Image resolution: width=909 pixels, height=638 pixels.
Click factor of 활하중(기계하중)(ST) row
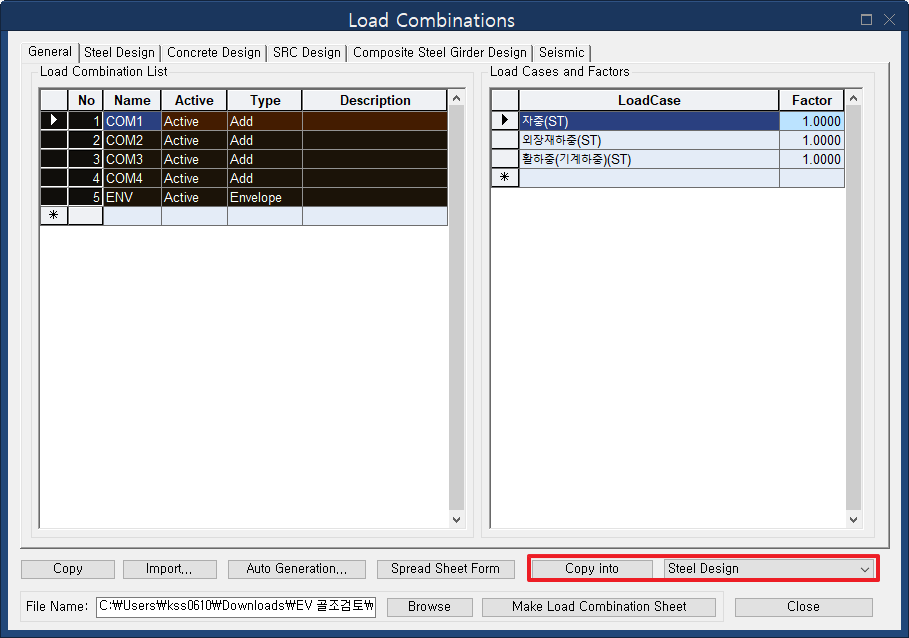812,159
